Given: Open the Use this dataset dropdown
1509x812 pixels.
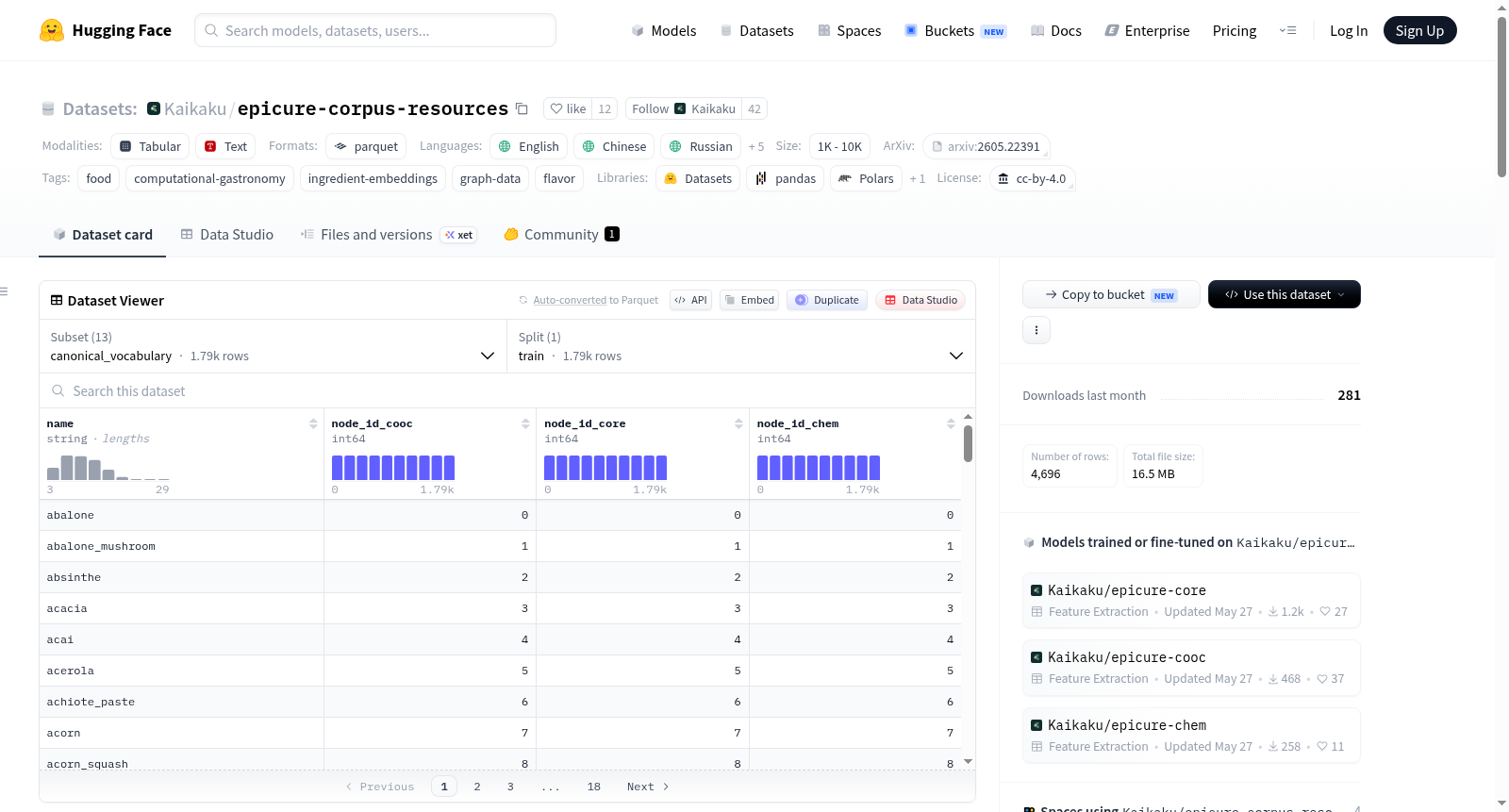Looking at the screenshot, I should [1285, 294].
